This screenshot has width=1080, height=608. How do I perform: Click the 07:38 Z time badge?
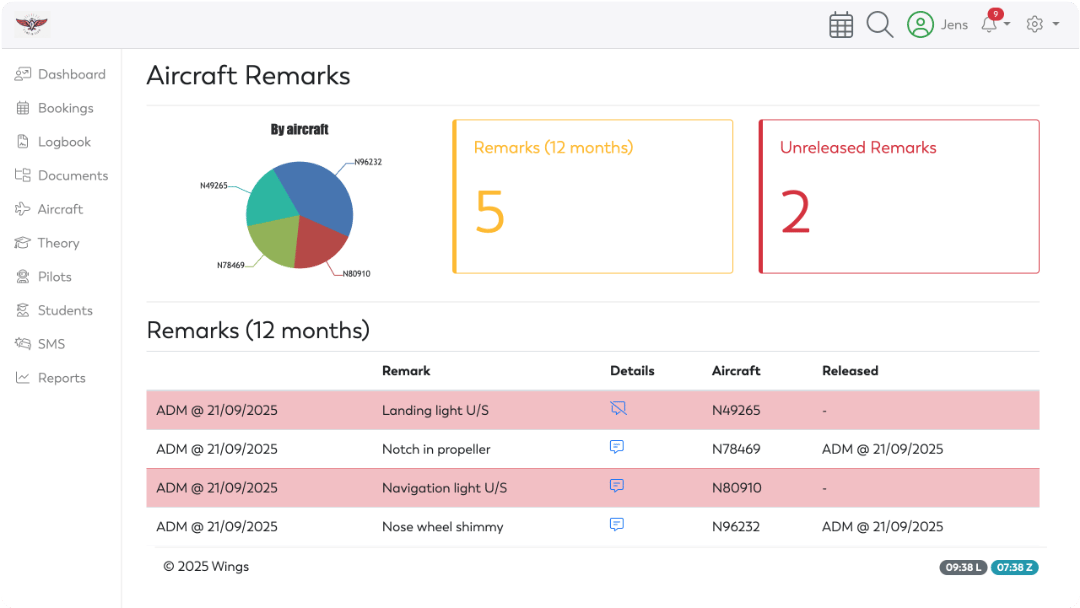click(x=1015, y=568)
